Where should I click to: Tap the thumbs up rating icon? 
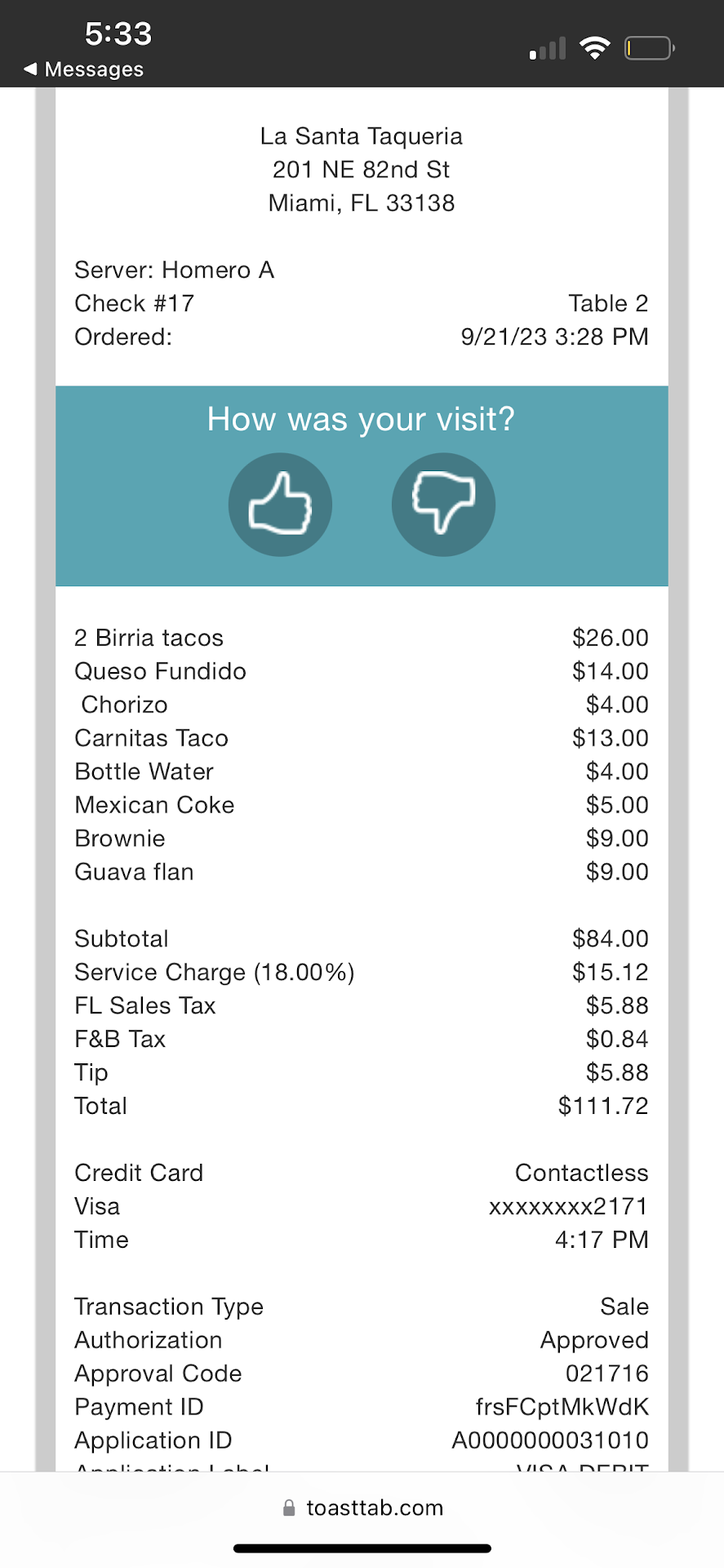(280, 505)
